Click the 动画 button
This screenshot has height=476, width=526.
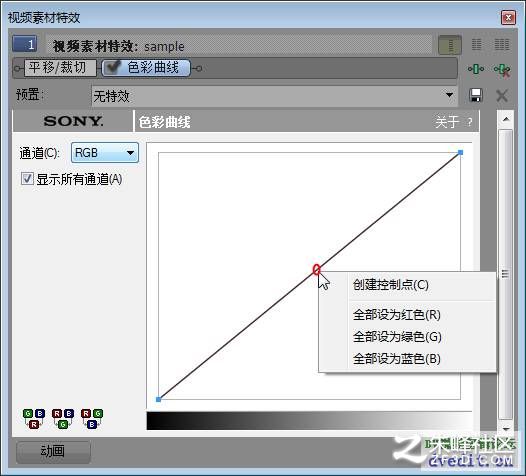pyautogui.click(x=53, y=451)
